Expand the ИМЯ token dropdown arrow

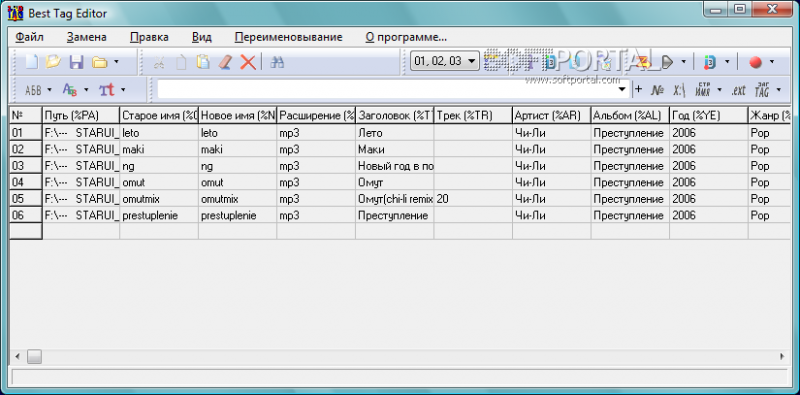point(719,90)
